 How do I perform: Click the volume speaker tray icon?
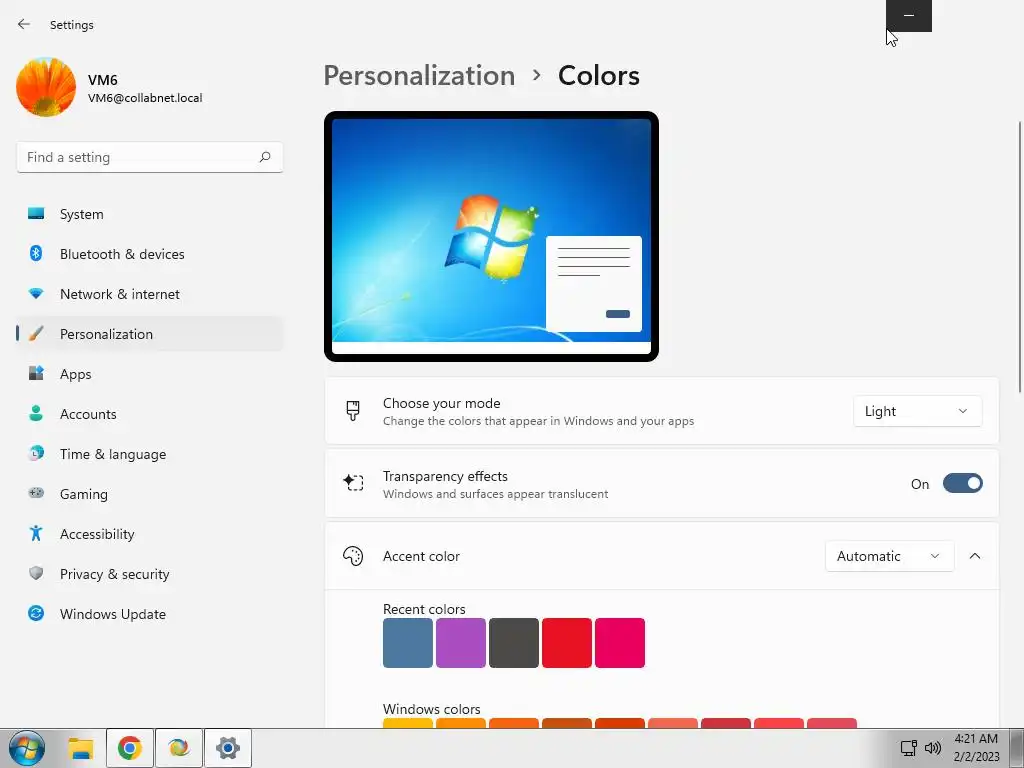tap(933, 748)
